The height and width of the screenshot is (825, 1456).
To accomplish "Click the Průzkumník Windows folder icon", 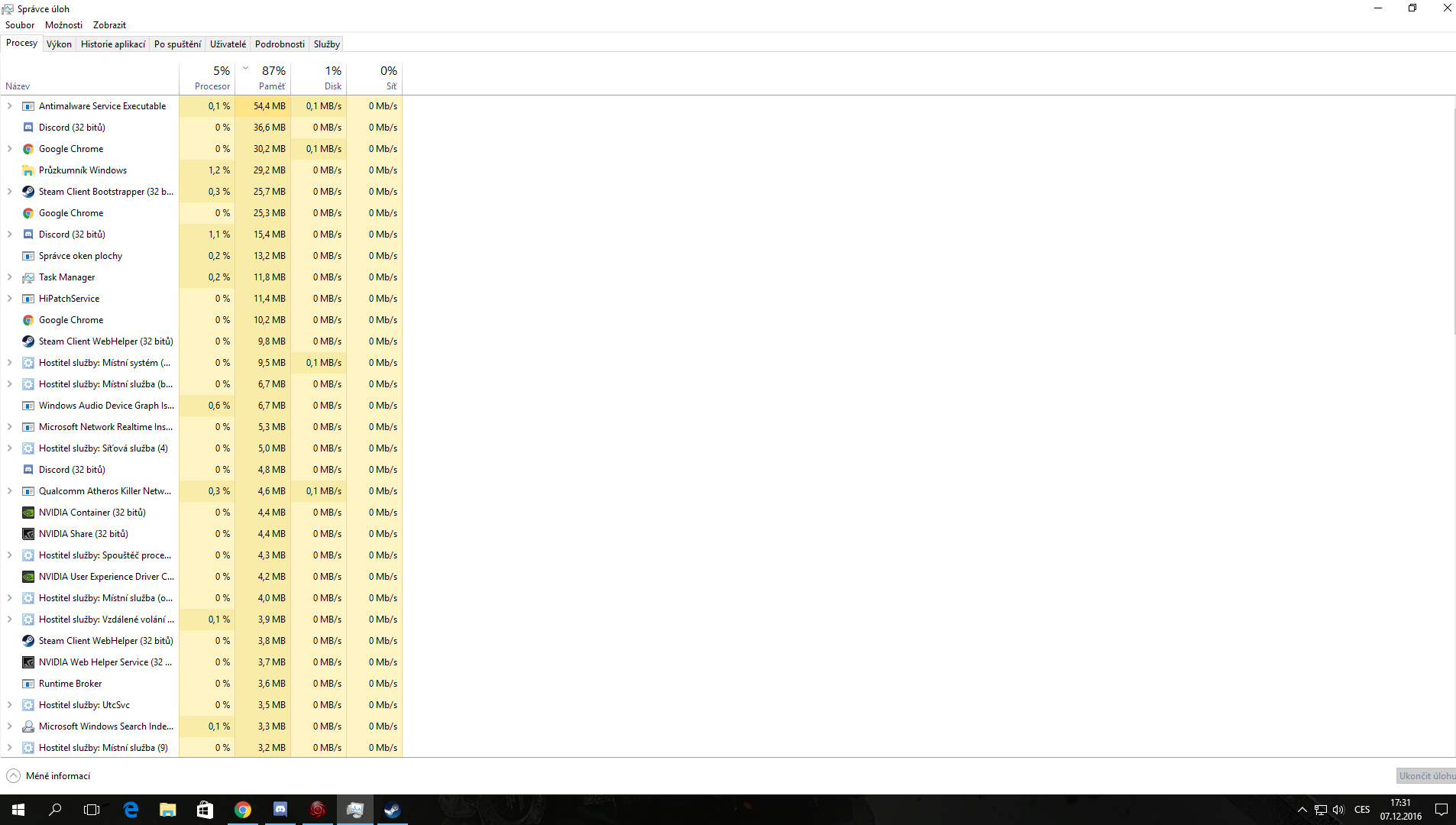I will coord(28,170).
